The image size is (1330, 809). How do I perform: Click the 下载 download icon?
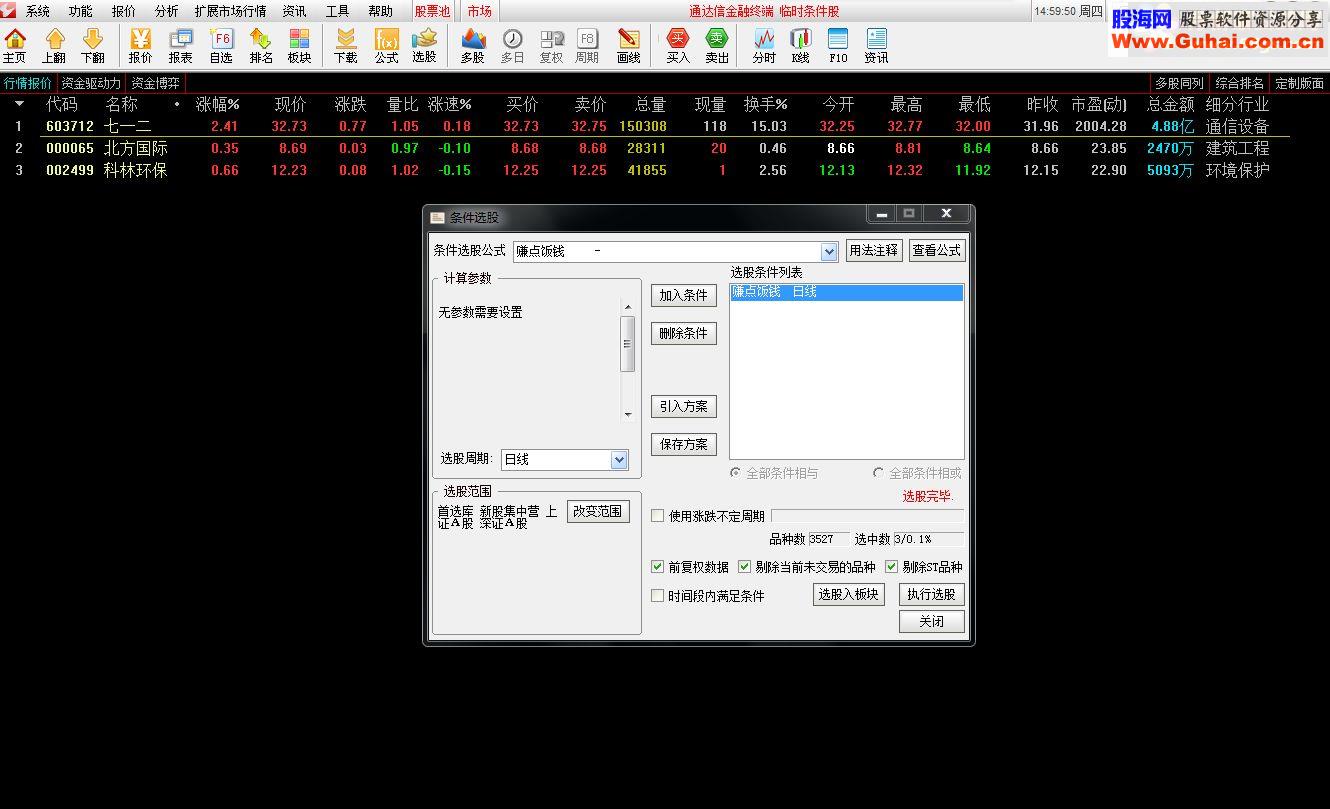(x=346, y=45)
